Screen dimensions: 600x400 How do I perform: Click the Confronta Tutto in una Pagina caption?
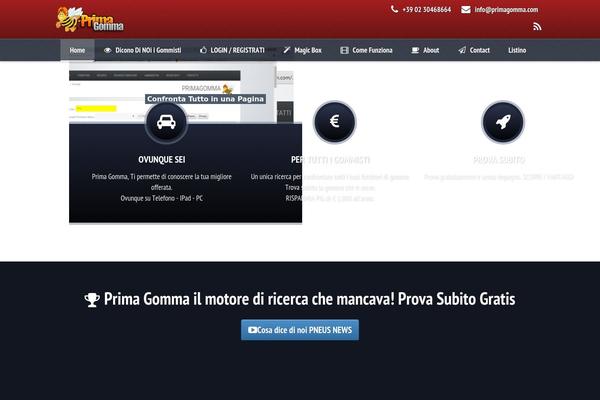(205, 99)
